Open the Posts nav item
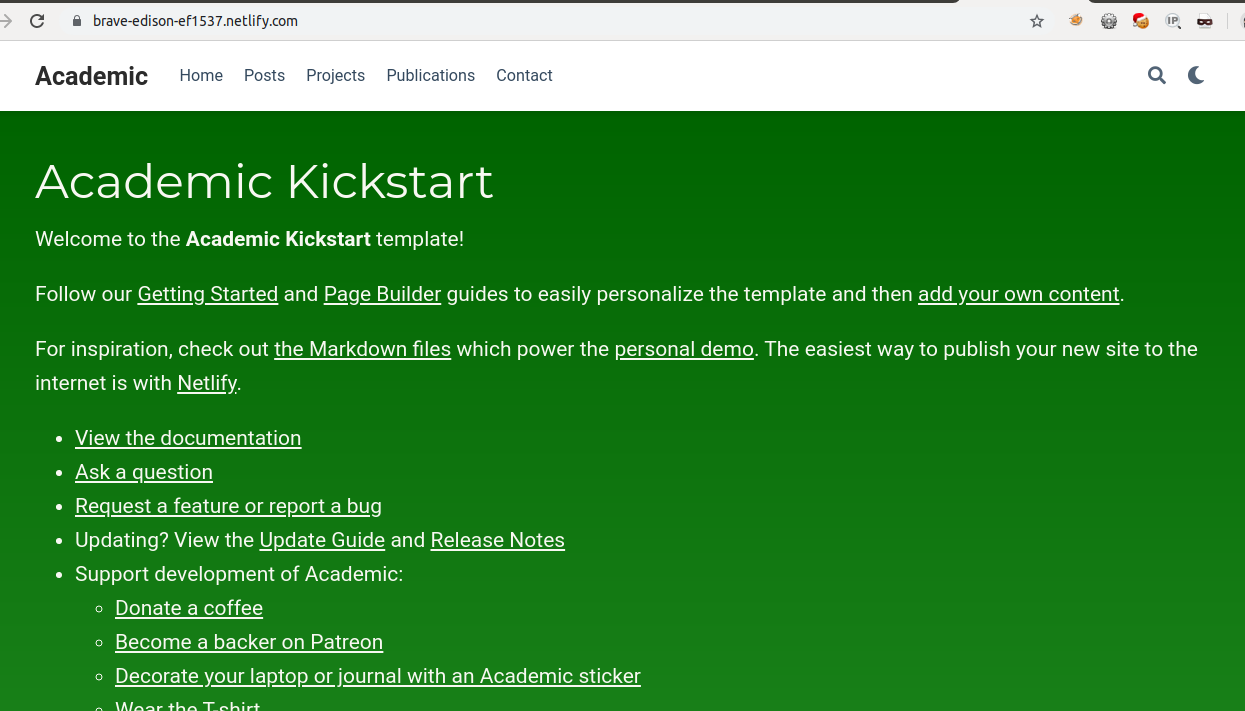The height and width of the screenshot is (711, 1245). click(264, 76)
